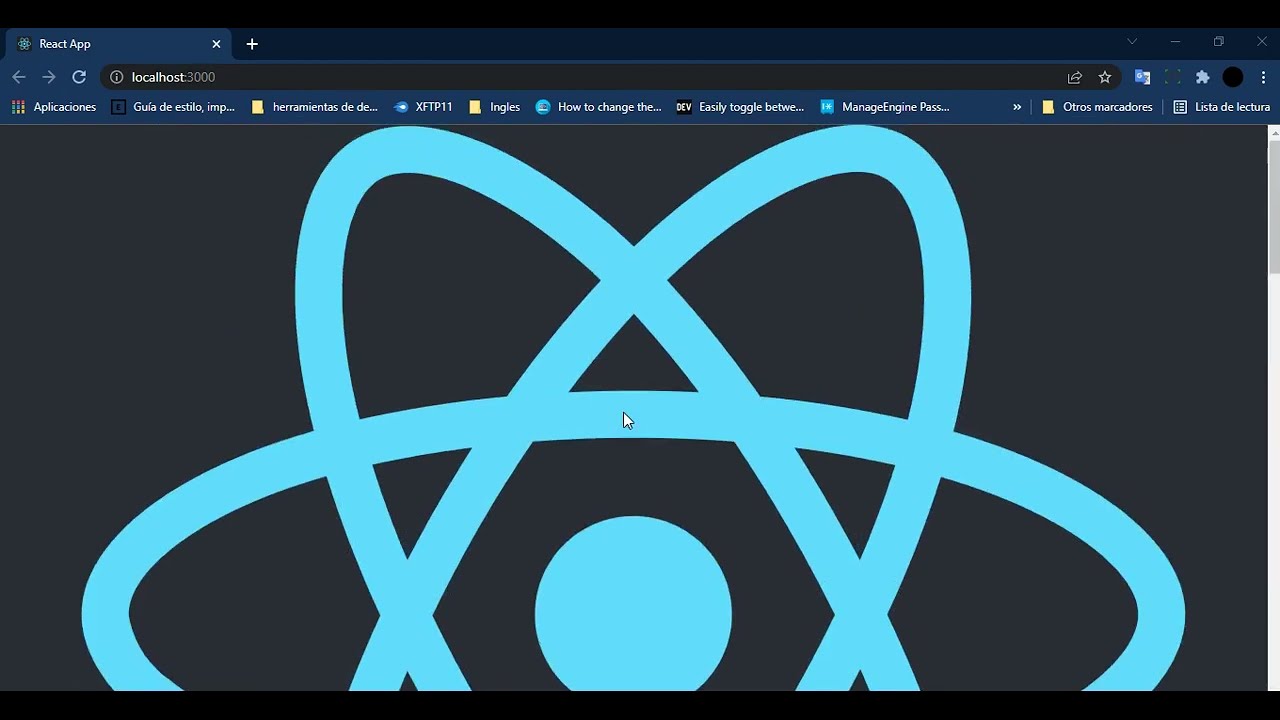Open the green screenshot extension icon
1280x720 pixels.
tap(1172, 77)
